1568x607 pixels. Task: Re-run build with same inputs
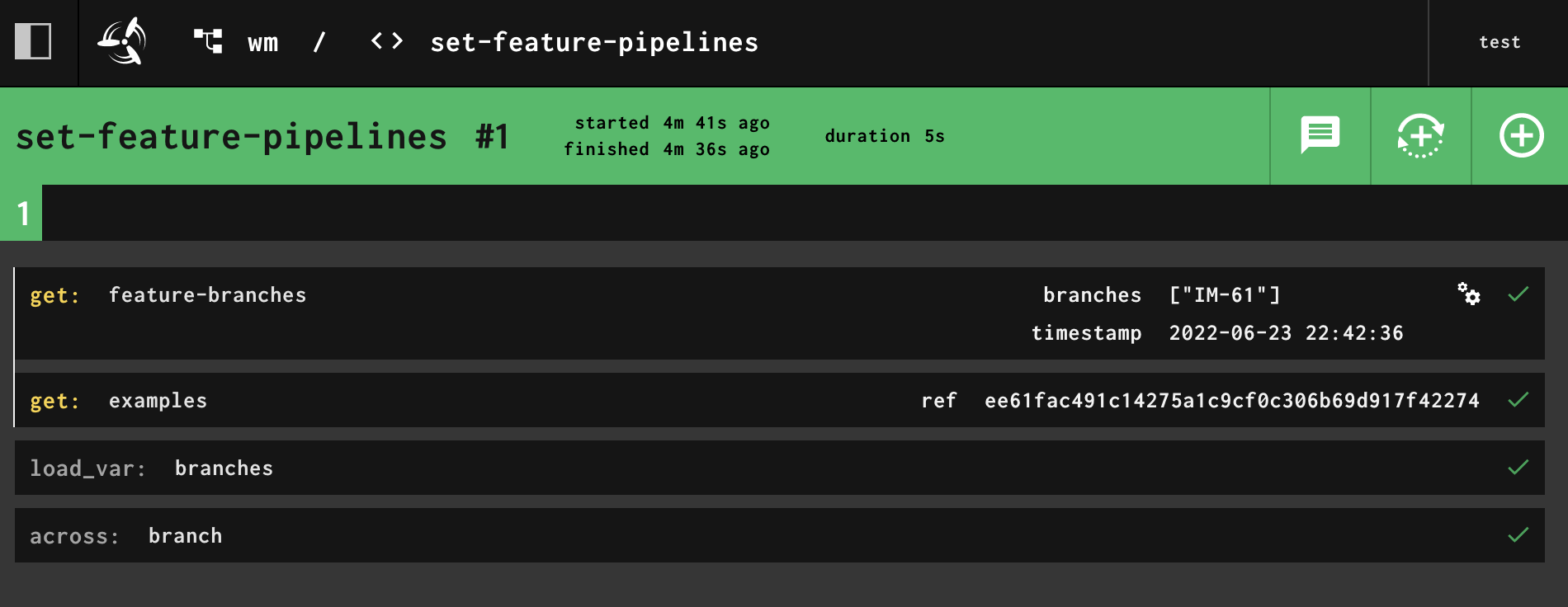coord(1420,136)
